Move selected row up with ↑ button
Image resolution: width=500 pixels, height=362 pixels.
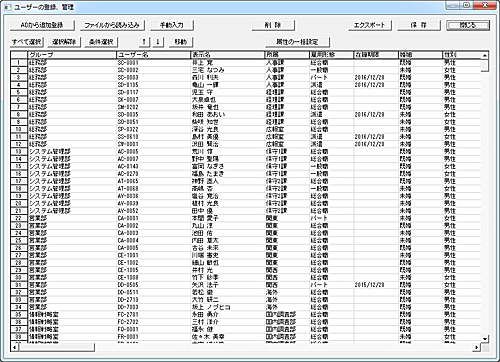(x=144, y=42)
